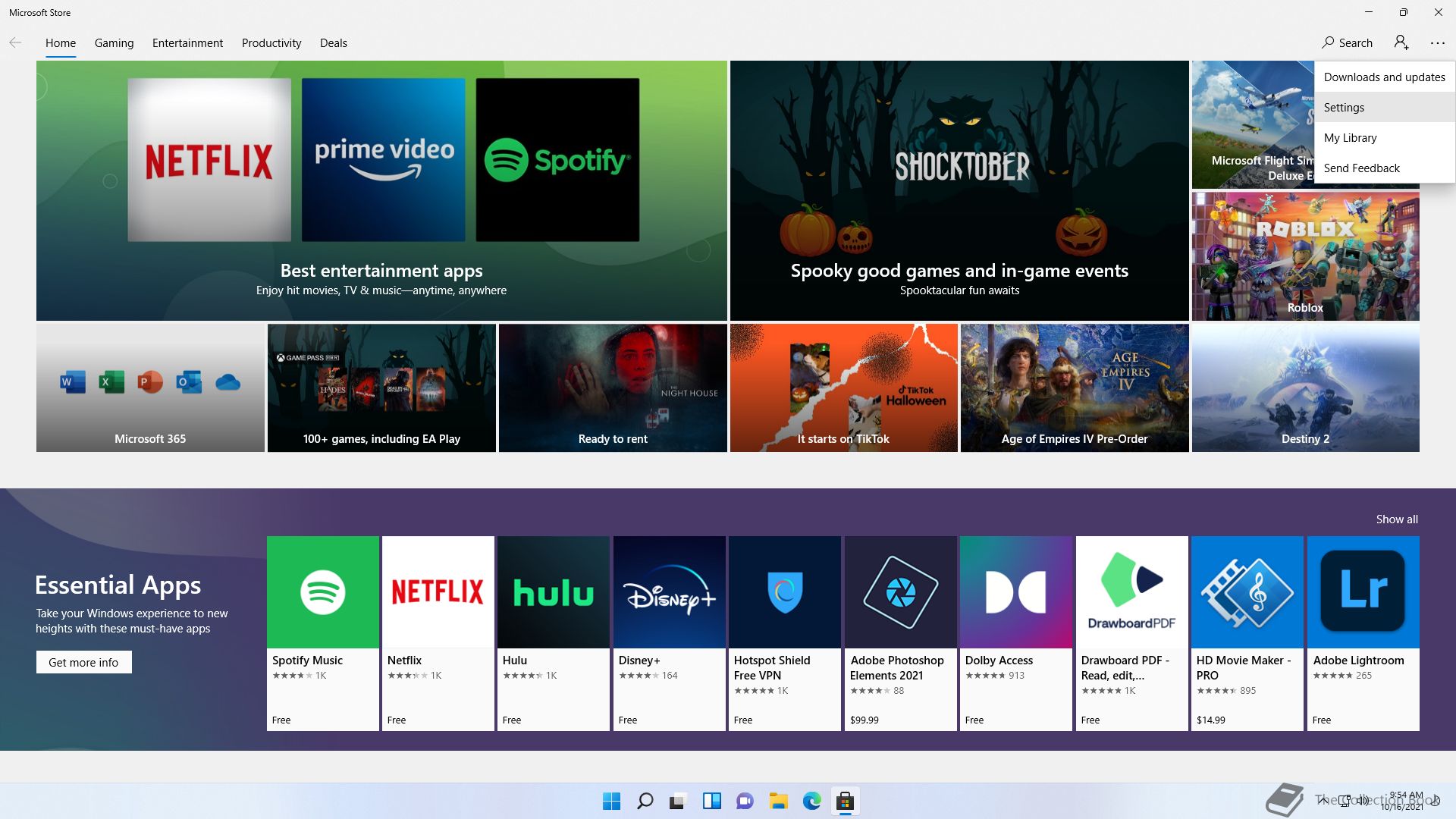This screenshot has height=819, width=1456.
Task: Open the Hotspot Shield Free VPN icon
Action: pos(784,592)
